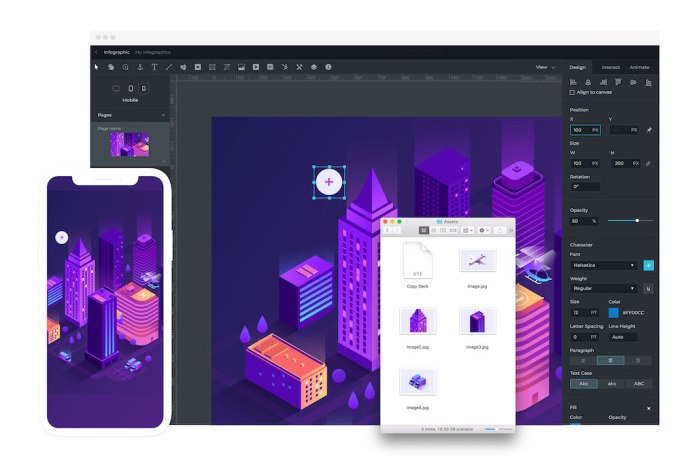Screen dimensions: 680x456
Task: Click the blue plus button beside font
Action: pyautogui.click(x=648, y=265)
